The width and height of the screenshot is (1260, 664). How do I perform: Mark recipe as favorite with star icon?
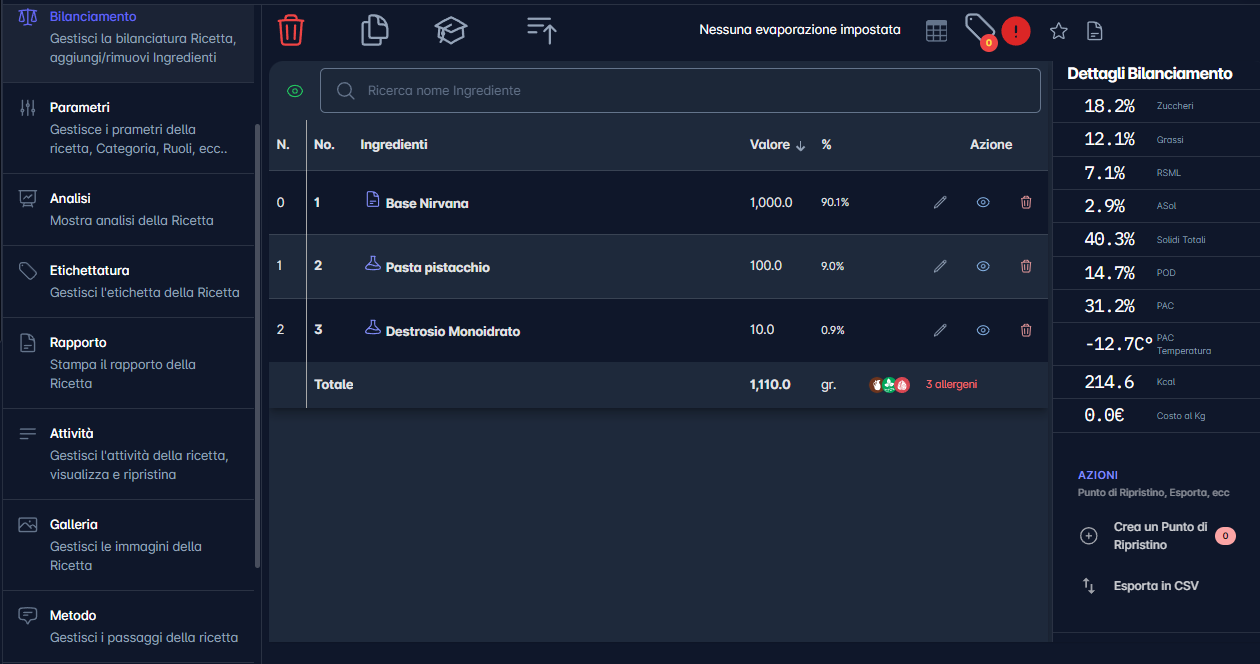[x=1059, y=31]
